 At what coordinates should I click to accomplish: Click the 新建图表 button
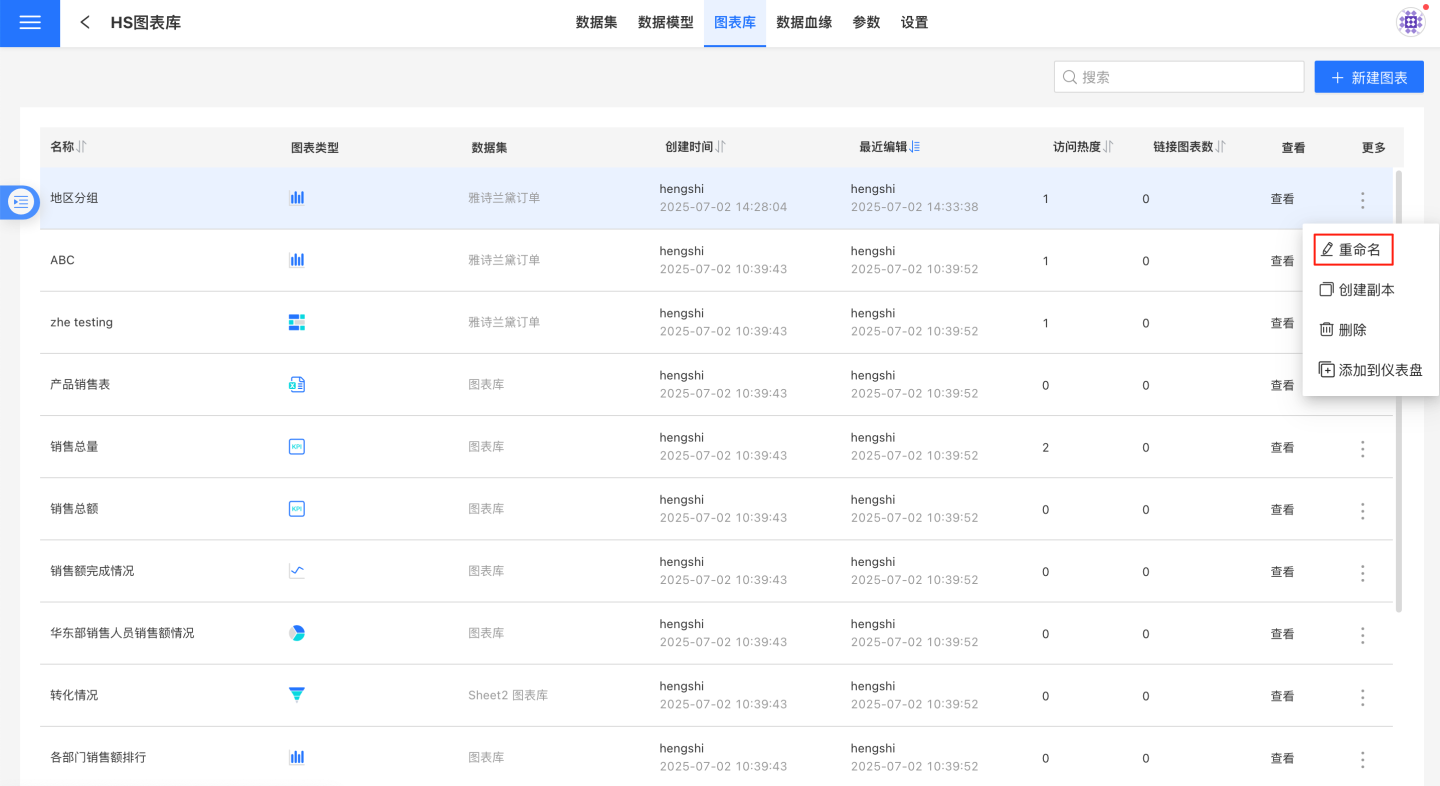[1369, 77]
